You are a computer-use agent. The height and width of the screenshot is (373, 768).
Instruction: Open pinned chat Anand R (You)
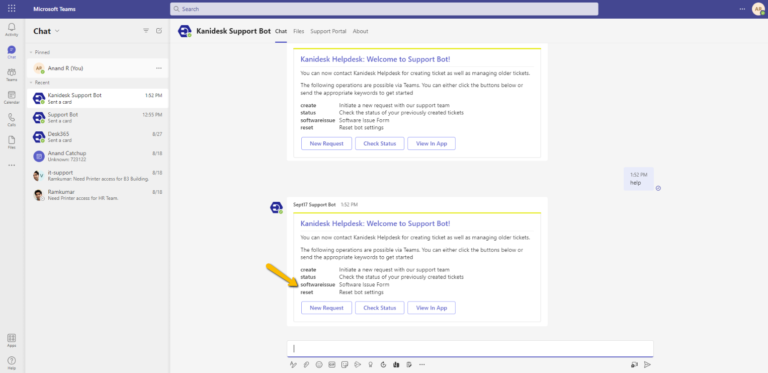97,68
